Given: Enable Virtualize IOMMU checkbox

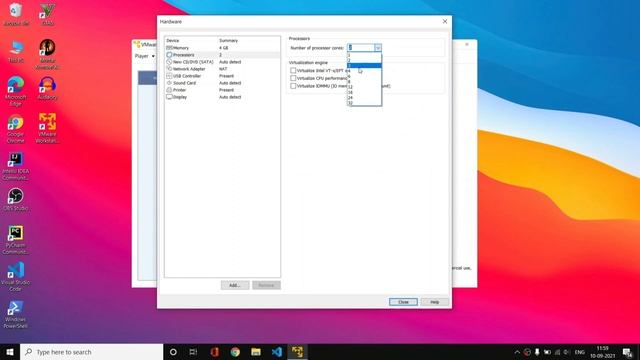Looking at the screenshot, I should (x=293, y=86).
